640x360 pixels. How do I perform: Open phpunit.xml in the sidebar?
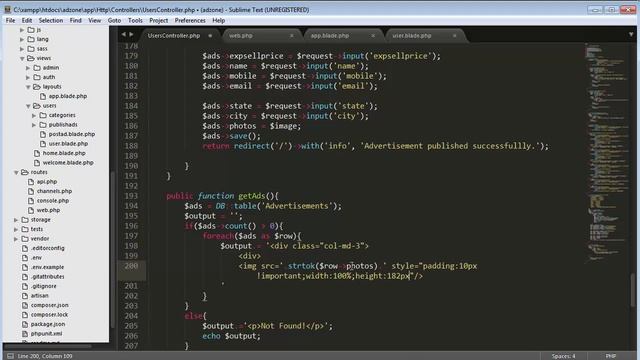47,333
